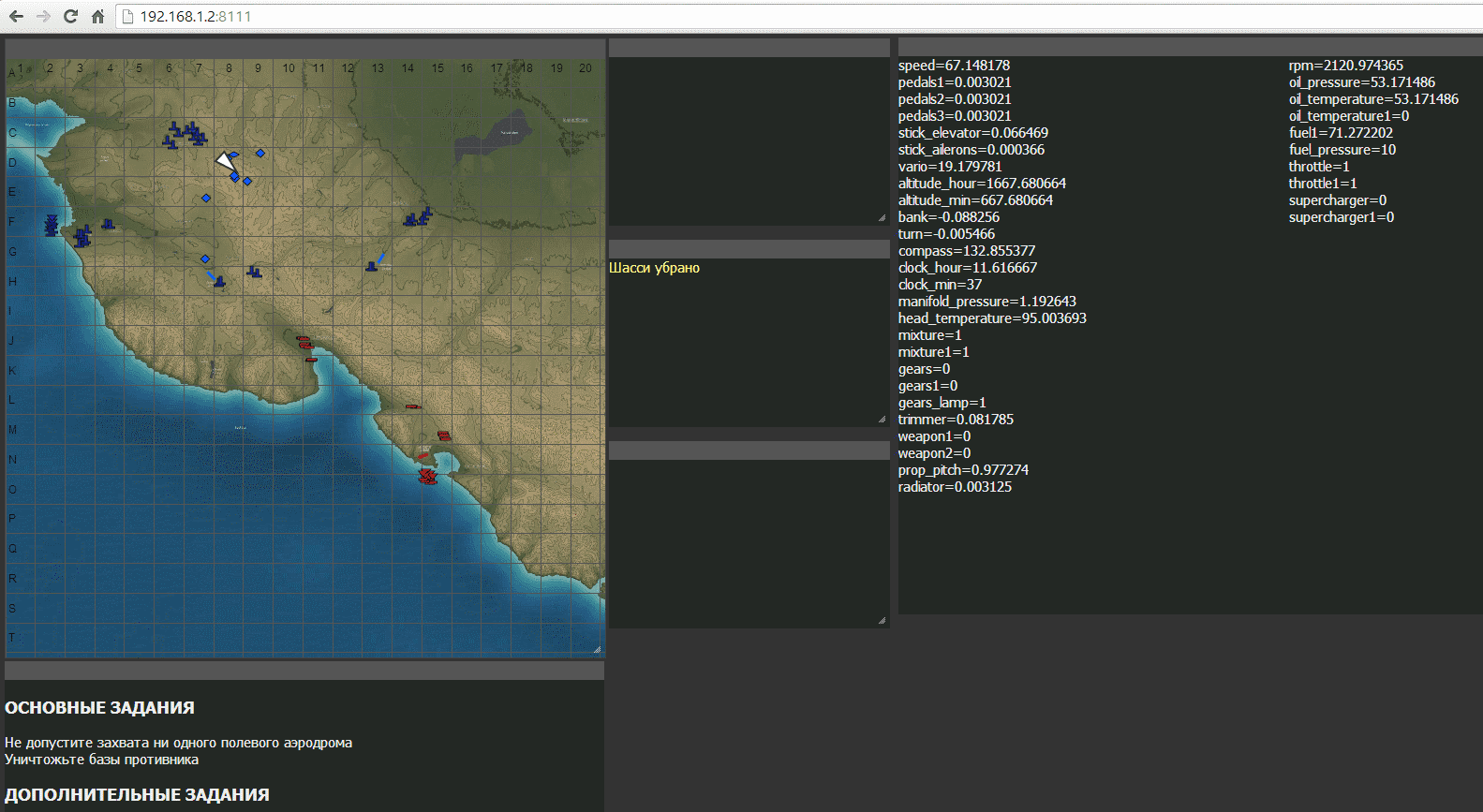
Task: Select the blue unit icon in column 8 row H
Action: coord(219,281)
